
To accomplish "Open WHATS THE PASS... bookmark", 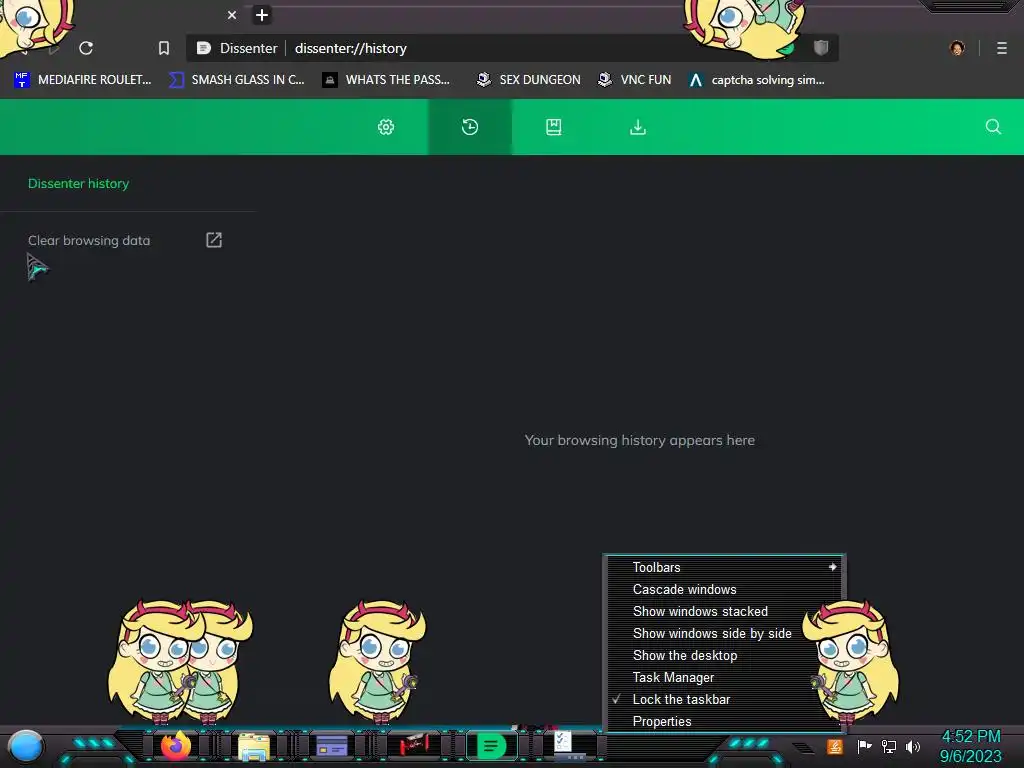I will pyautogui.click(x=387, y=80).
